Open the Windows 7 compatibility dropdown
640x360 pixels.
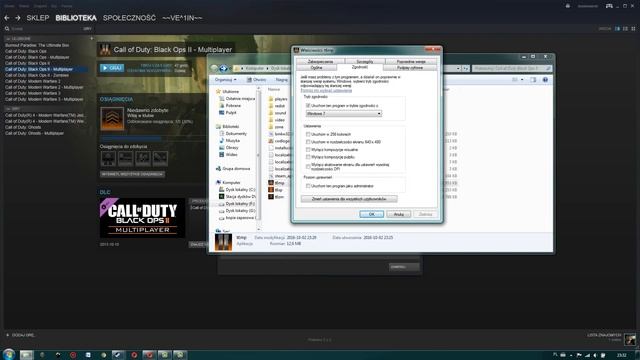tap(344, 113)
